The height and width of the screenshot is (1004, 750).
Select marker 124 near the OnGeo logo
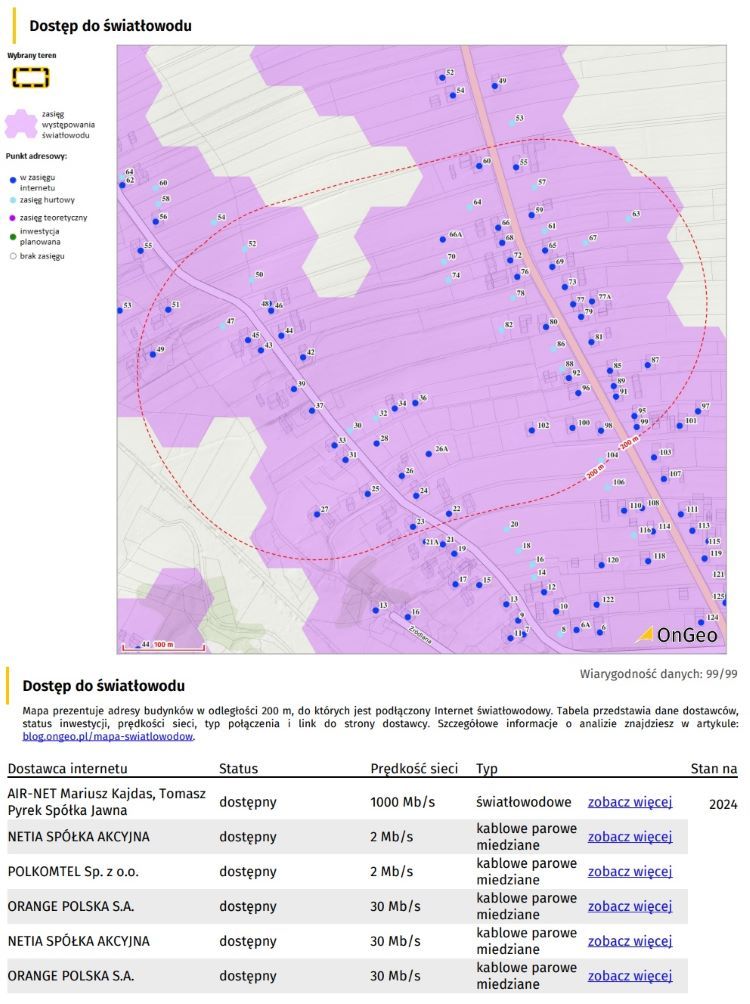click(x=701, y=622)
